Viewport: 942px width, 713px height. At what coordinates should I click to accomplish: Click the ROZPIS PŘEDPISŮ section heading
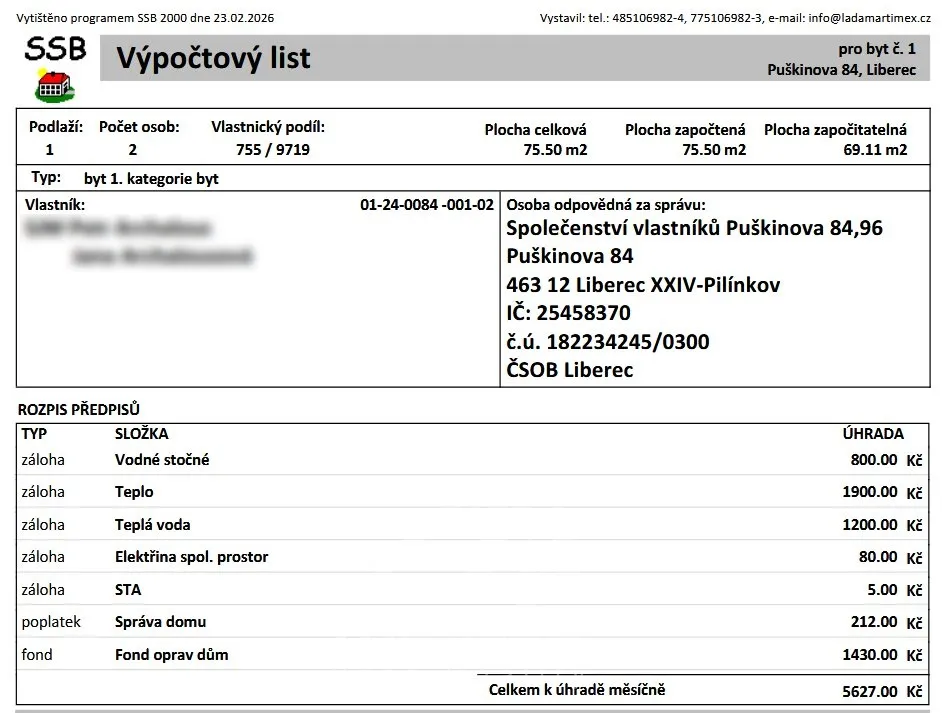[x=79, y=409]
